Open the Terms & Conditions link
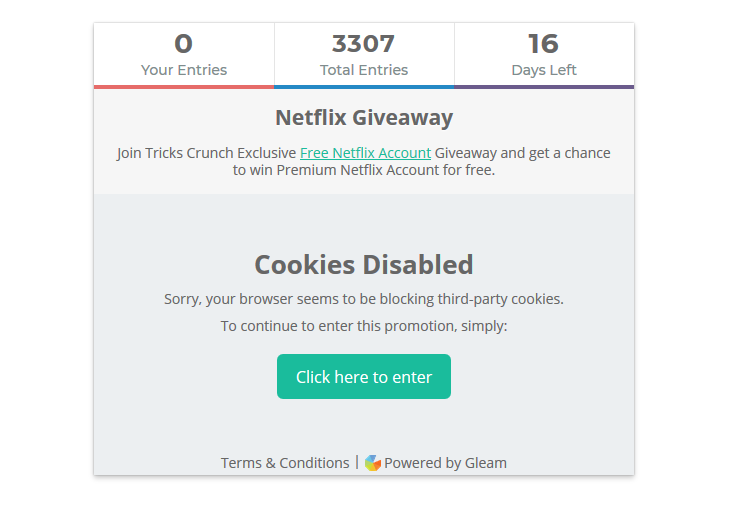The width and height of the screenshot is (735, 506). tap(285, 463)
